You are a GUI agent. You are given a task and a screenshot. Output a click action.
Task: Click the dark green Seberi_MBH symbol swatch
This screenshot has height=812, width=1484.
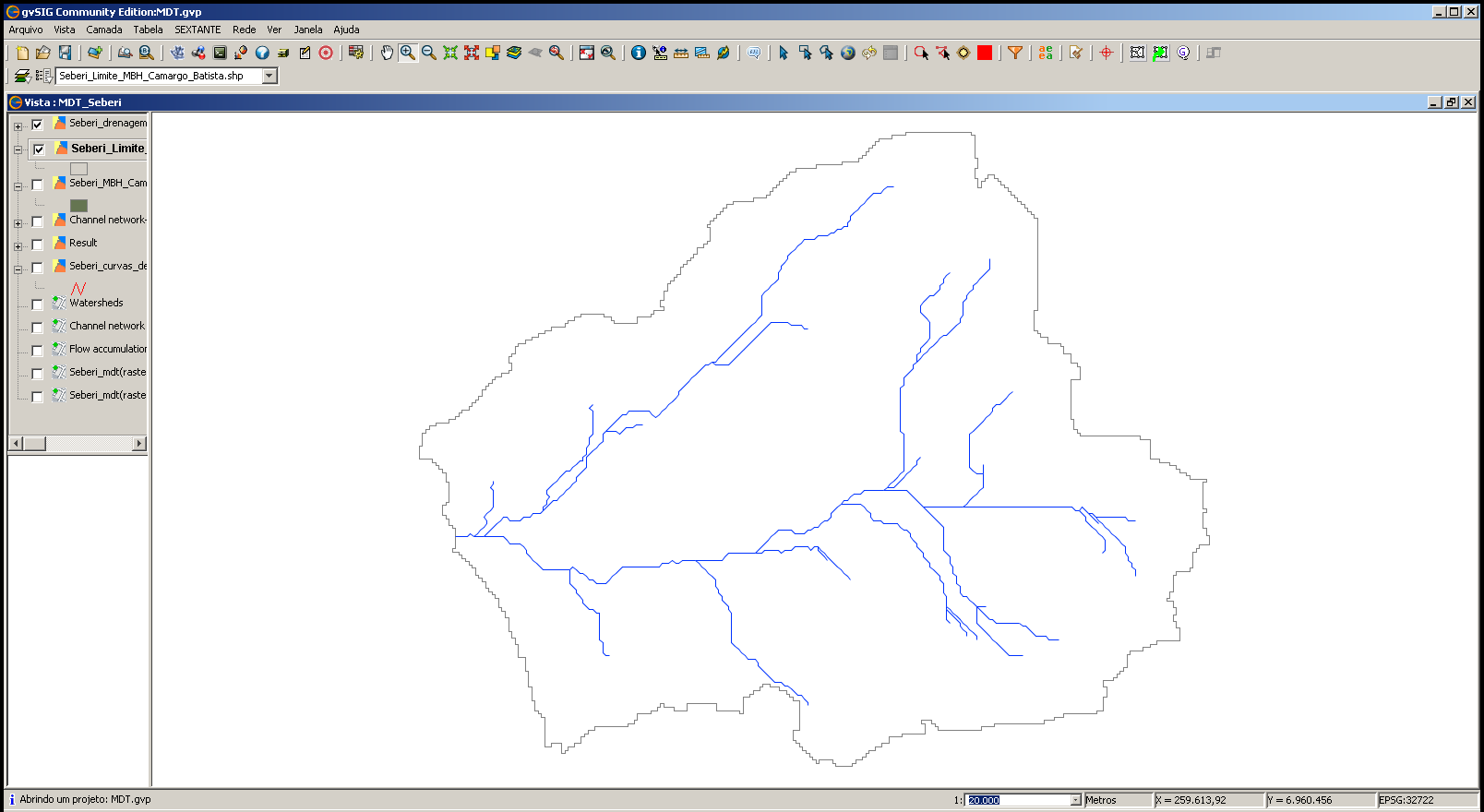pos(78,206)
